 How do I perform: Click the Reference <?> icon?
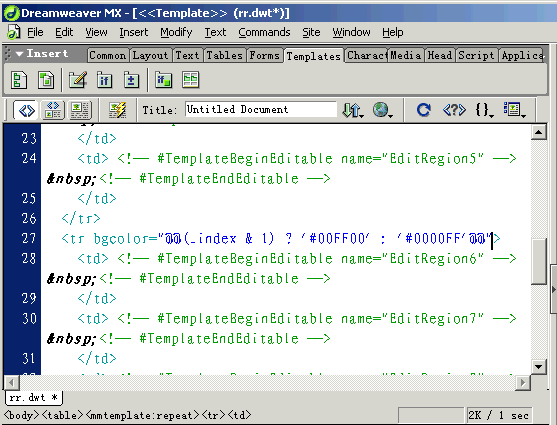(x=454, y=110)
